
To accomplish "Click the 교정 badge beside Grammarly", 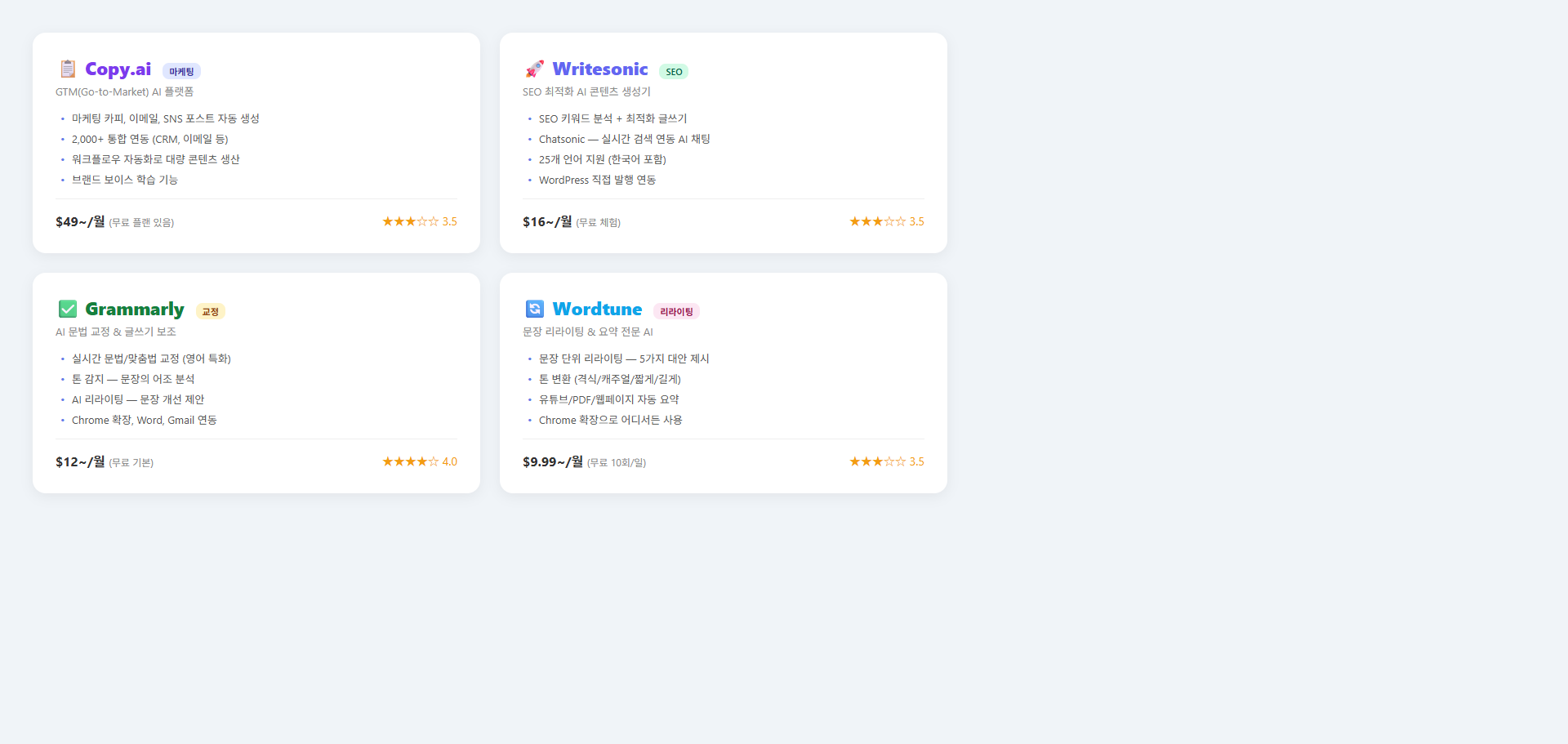I will point(210,311).
